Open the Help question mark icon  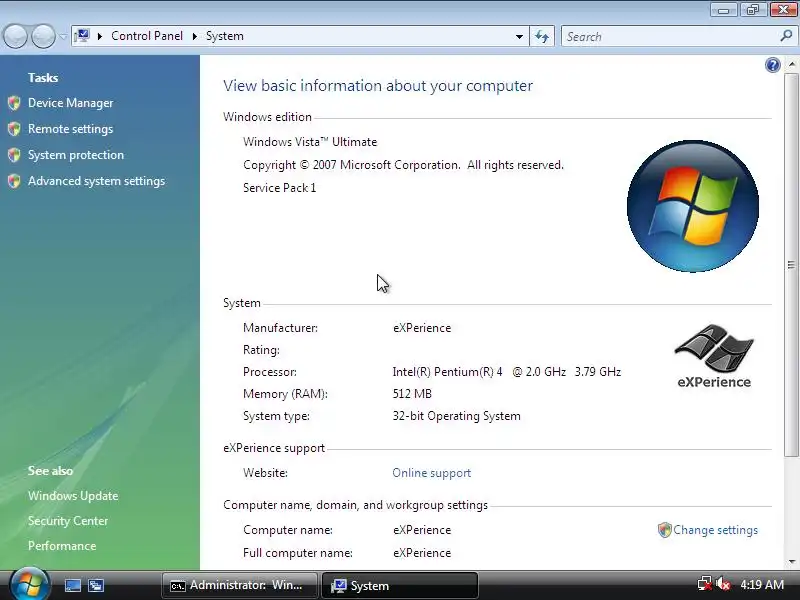(772, 65)
